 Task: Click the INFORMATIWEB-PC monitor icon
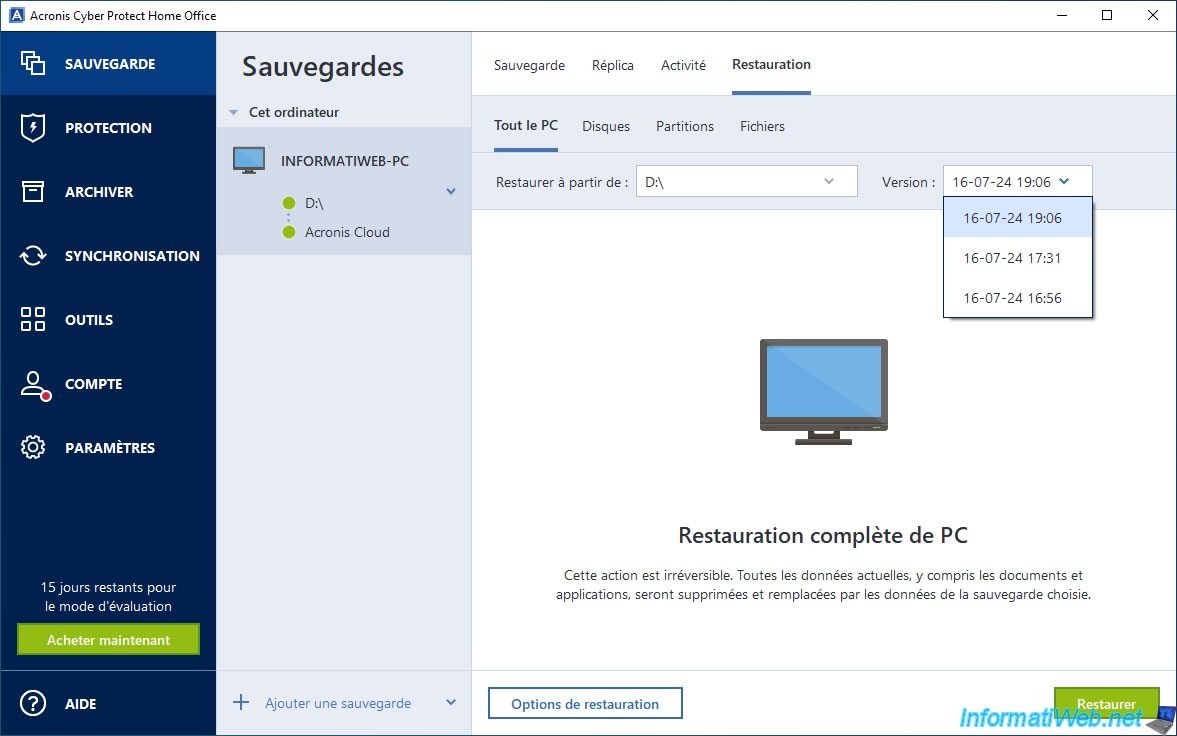(x=249, y=161)
